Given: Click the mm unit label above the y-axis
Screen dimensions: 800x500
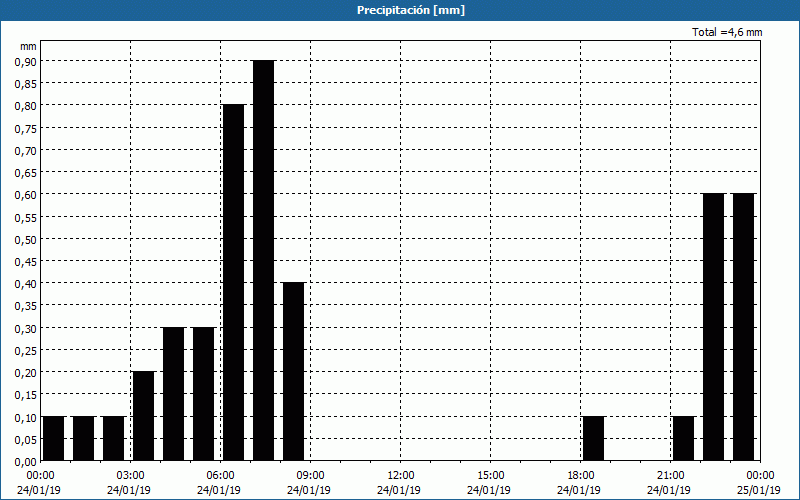Looking at the screenshot, I should pyautogui.click(x=28, y=46).
